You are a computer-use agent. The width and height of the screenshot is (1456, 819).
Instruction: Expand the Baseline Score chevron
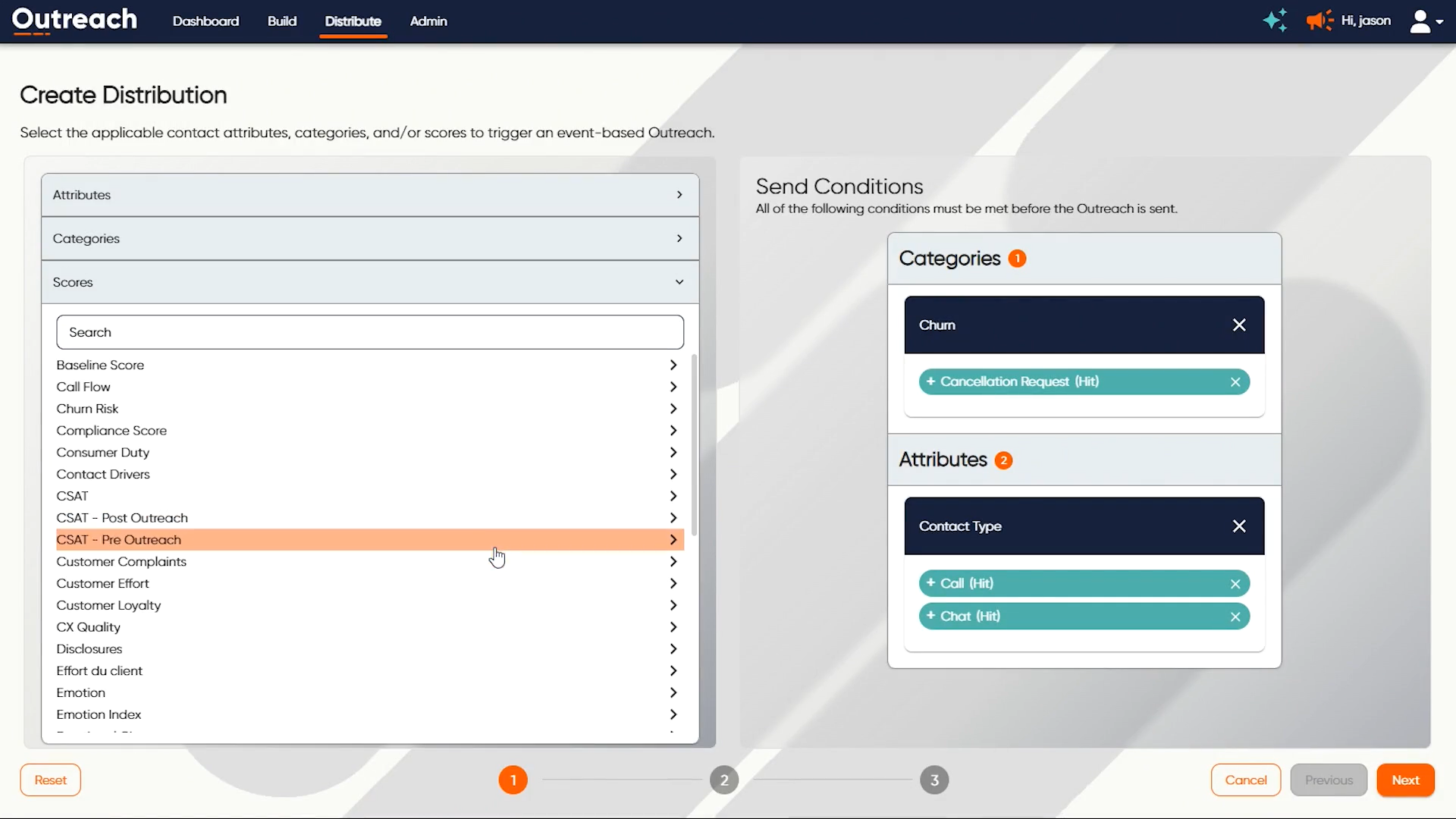point(673,365)
